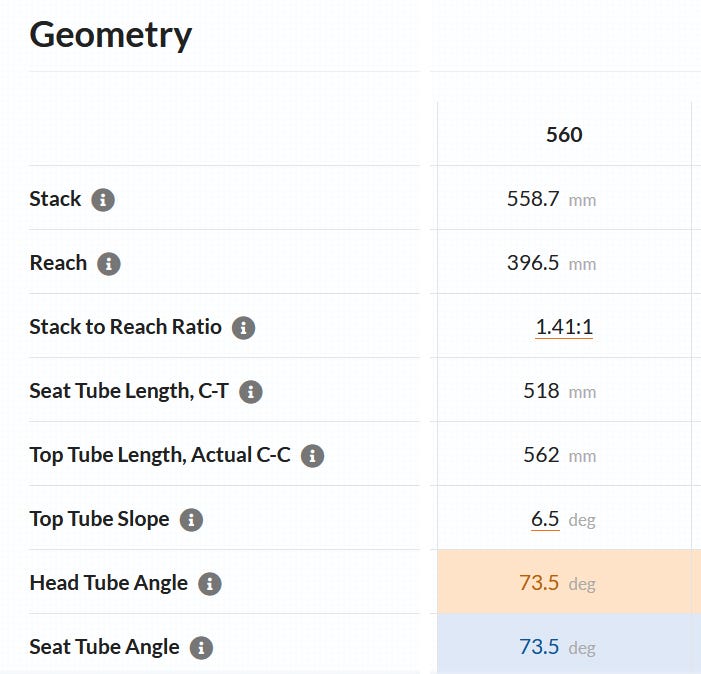Click info icon beside Stack to Reach Ratio
Screen dimensions: 701x674
pyautogui.click(x=243, y=328)
